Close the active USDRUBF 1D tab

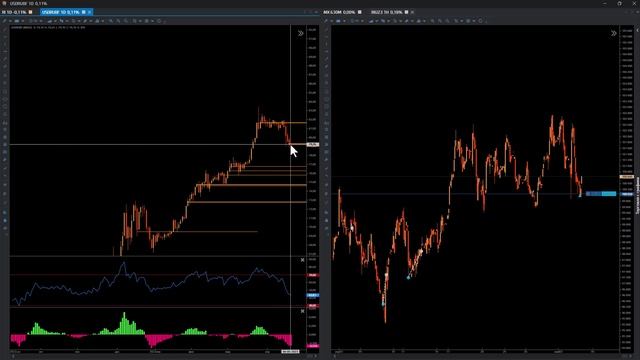[x=90, y=12]
